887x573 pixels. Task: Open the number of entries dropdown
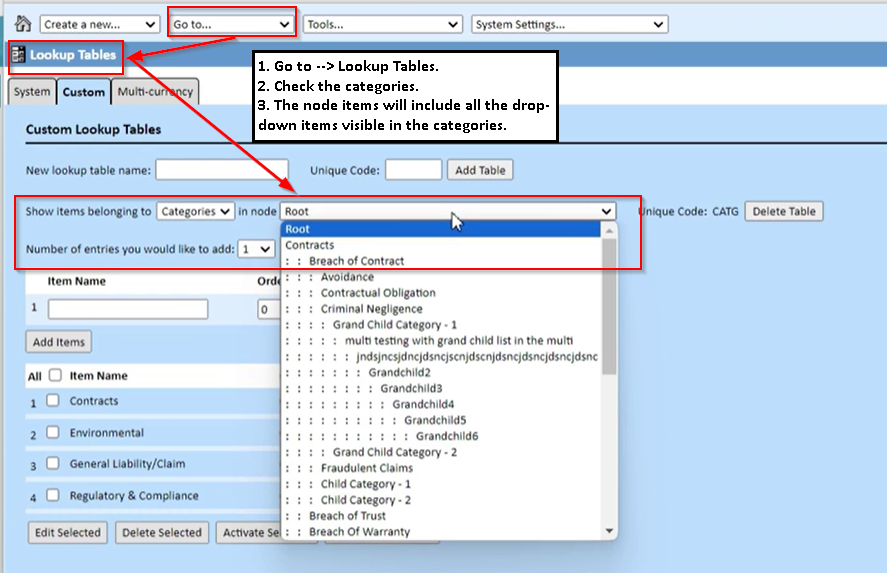tap(256, 249)
